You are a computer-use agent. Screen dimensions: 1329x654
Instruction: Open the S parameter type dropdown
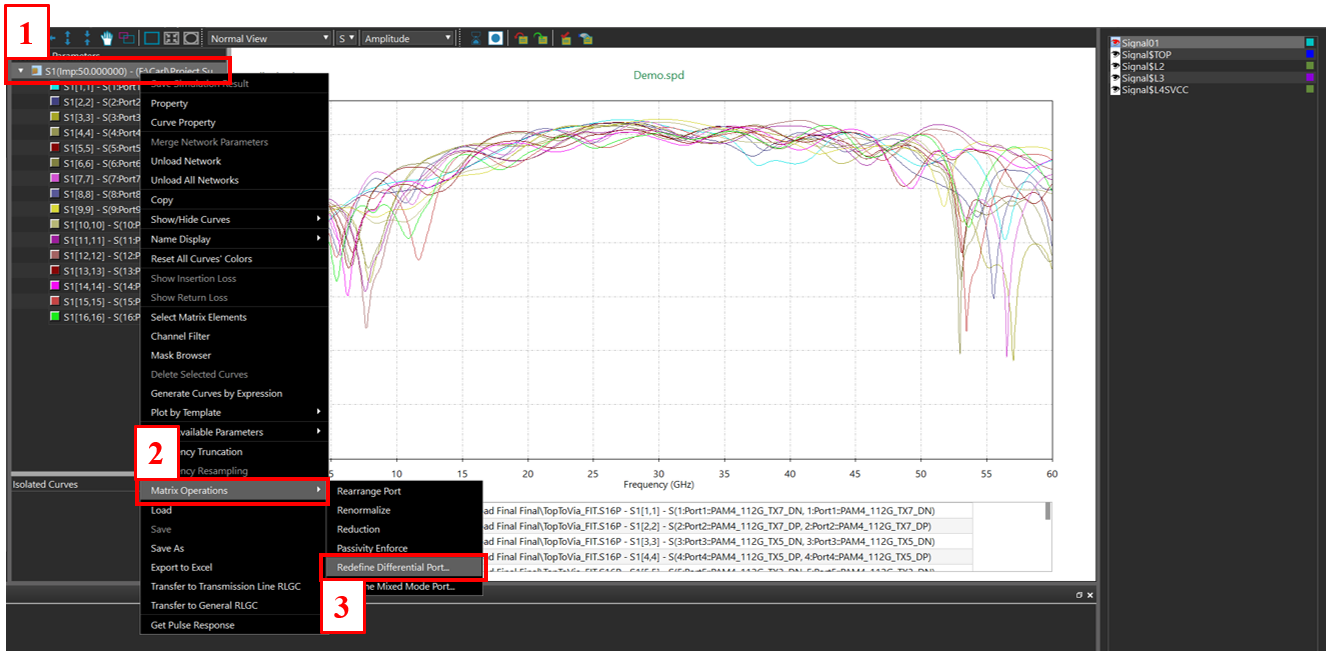pos(346,38)
